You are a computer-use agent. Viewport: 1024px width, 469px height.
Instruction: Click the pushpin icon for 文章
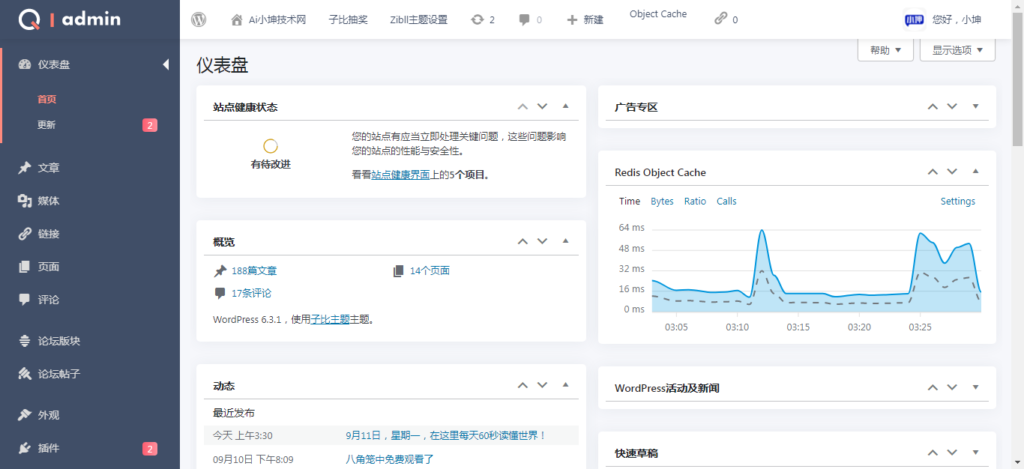point(25,168)
